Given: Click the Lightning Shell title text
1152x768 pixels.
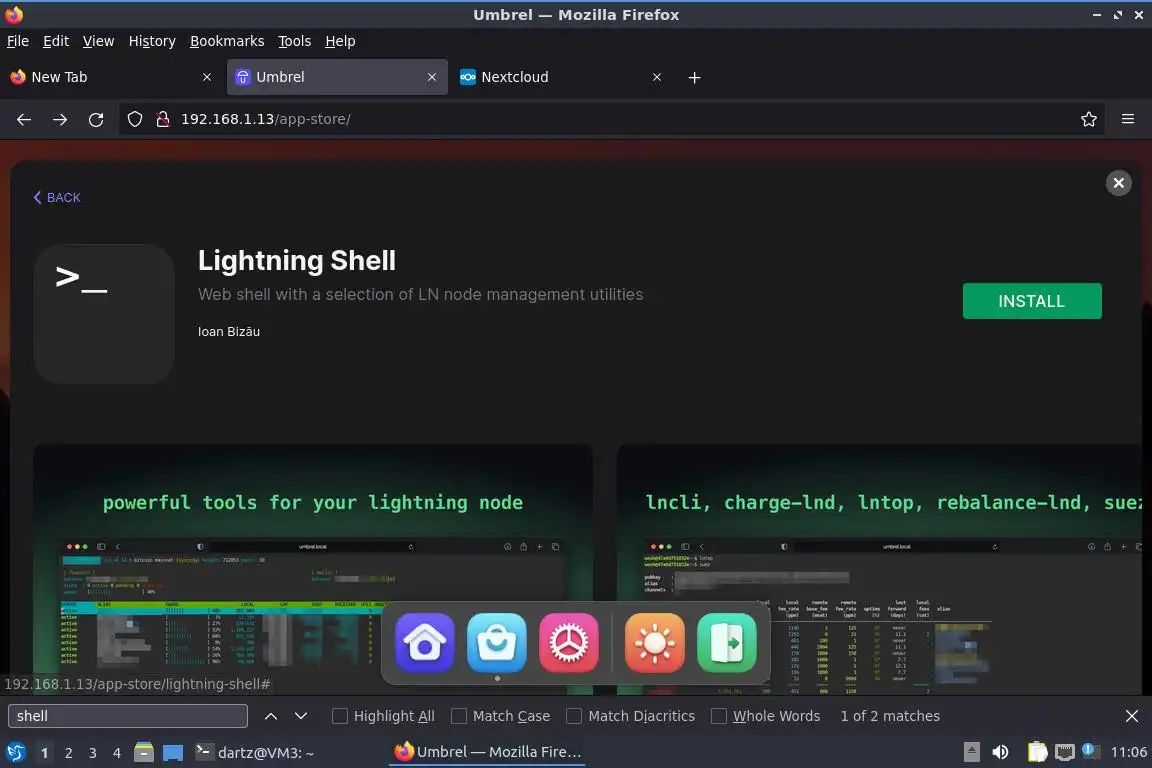Looking at the screenshot, I should click(297, 261).
